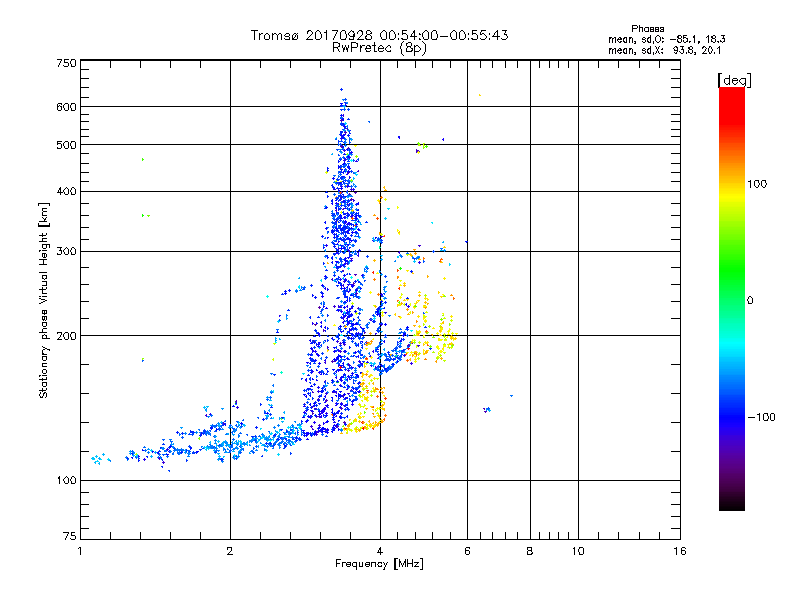Screen dimensions: 800x600
Task: Click the 'Stationary phase Virtual Height [km]' axis label
Action: [x=44, y=300]
